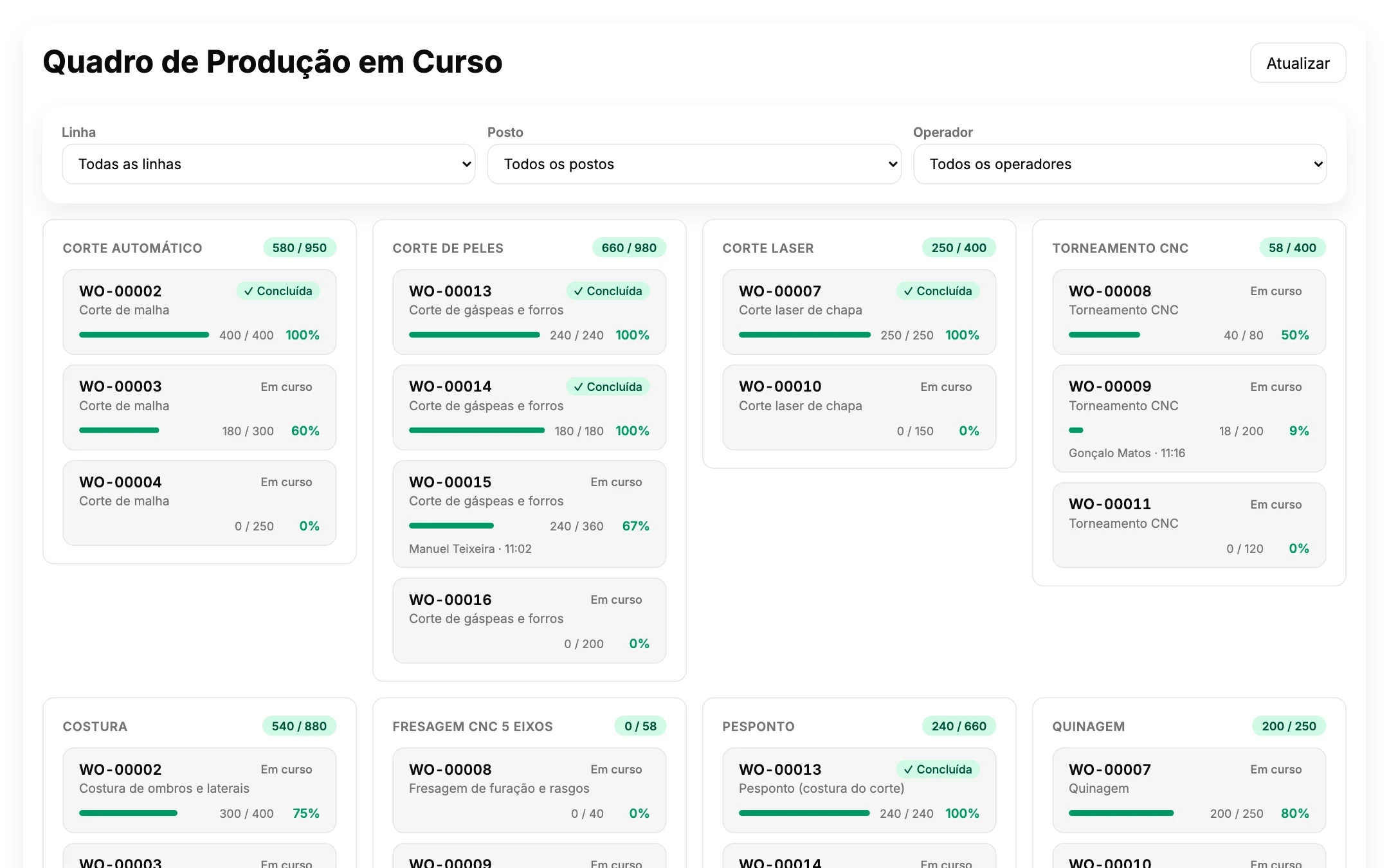
Task: Open the Posto dropdown
Action: (694, 164)
